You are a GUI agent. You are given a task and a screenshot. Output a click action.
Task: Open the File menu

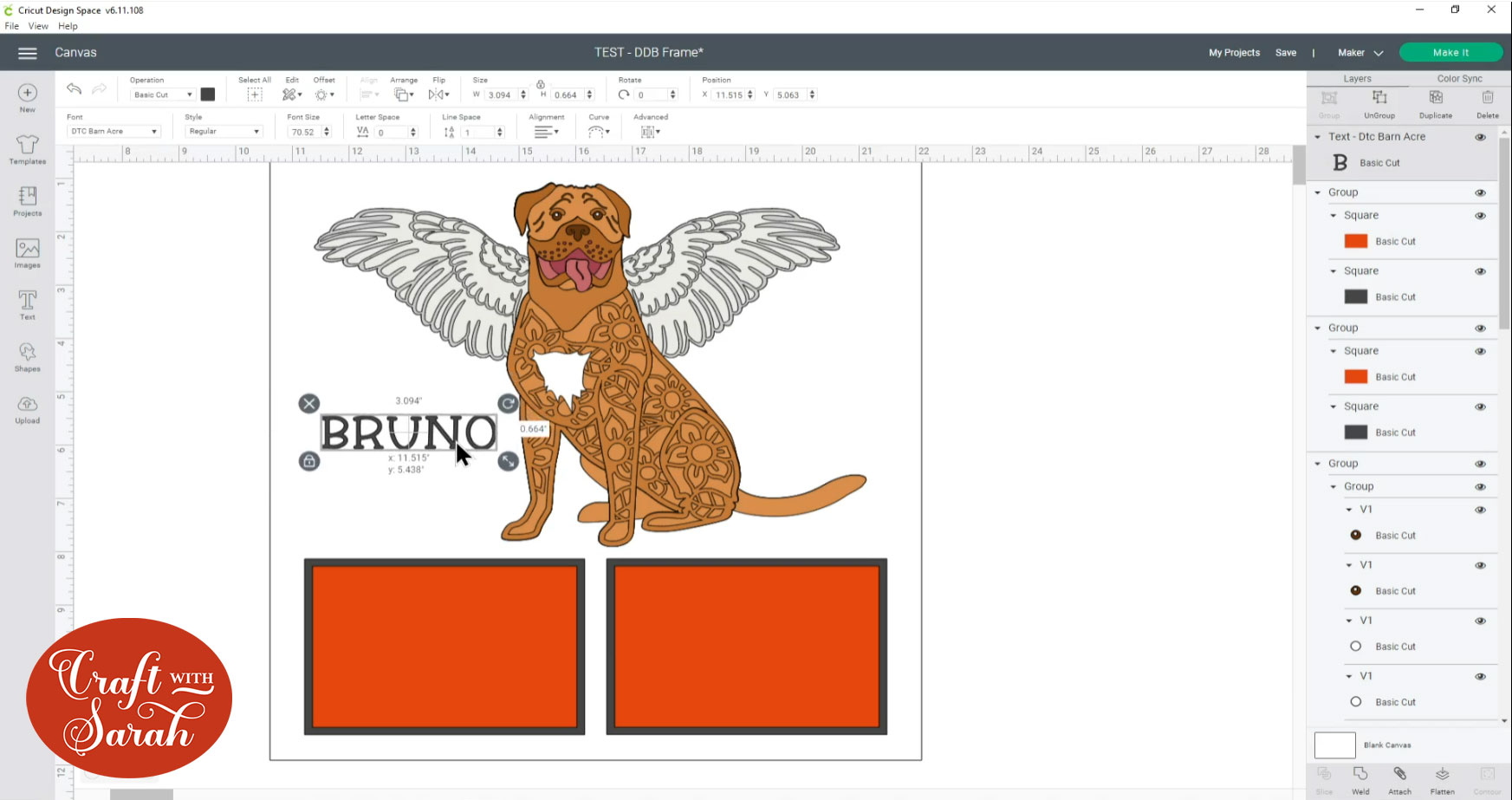12,26
